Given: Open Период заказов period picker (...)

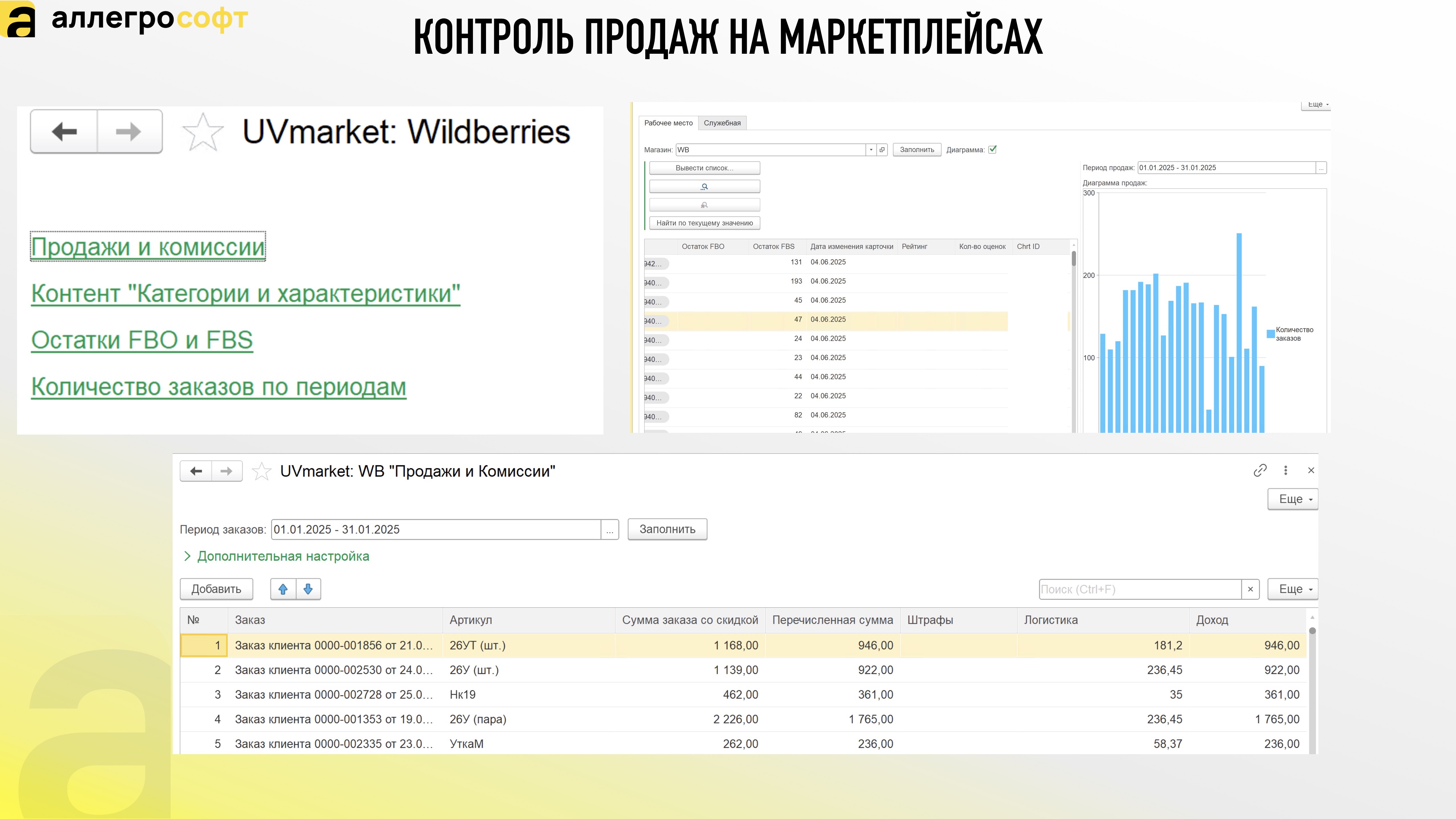Looking at the screenshot, I should tap(610, 530).
